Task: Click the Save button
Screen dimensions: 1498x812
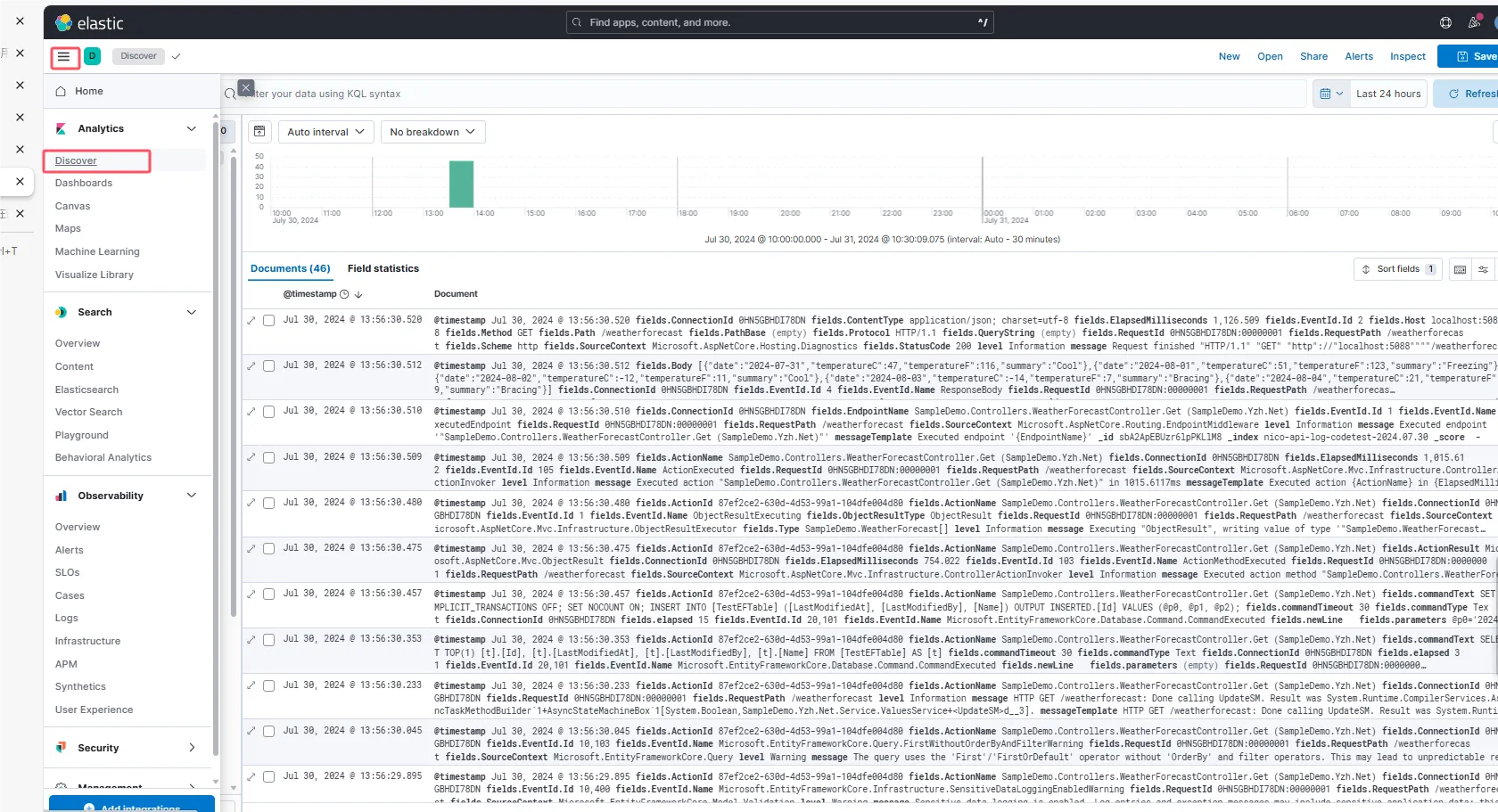Action: 1469,56
